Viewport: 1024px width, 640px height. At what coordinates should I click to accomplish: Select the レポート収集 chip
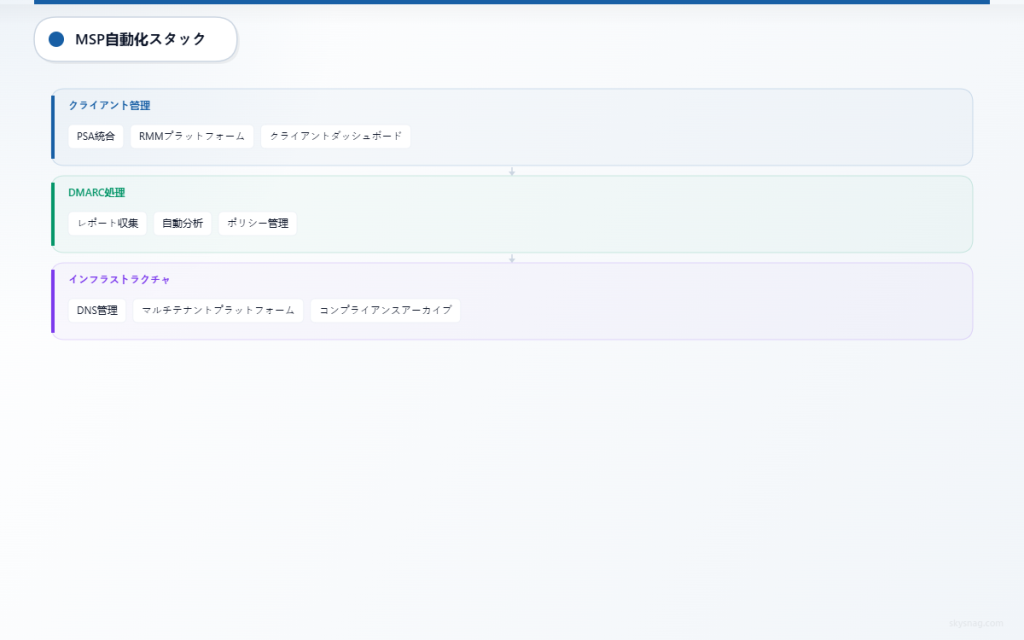click(x=105, y=223)
